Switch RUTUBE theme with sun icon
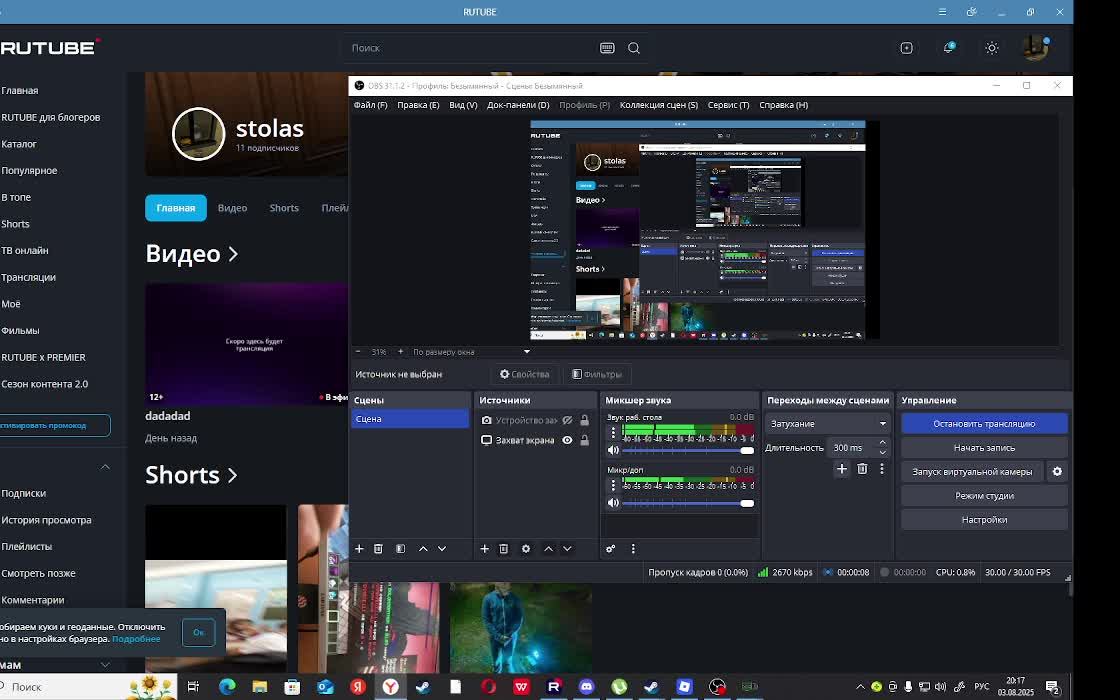Viewport: 1120px width, 700px height. click(x=992, y=48)
